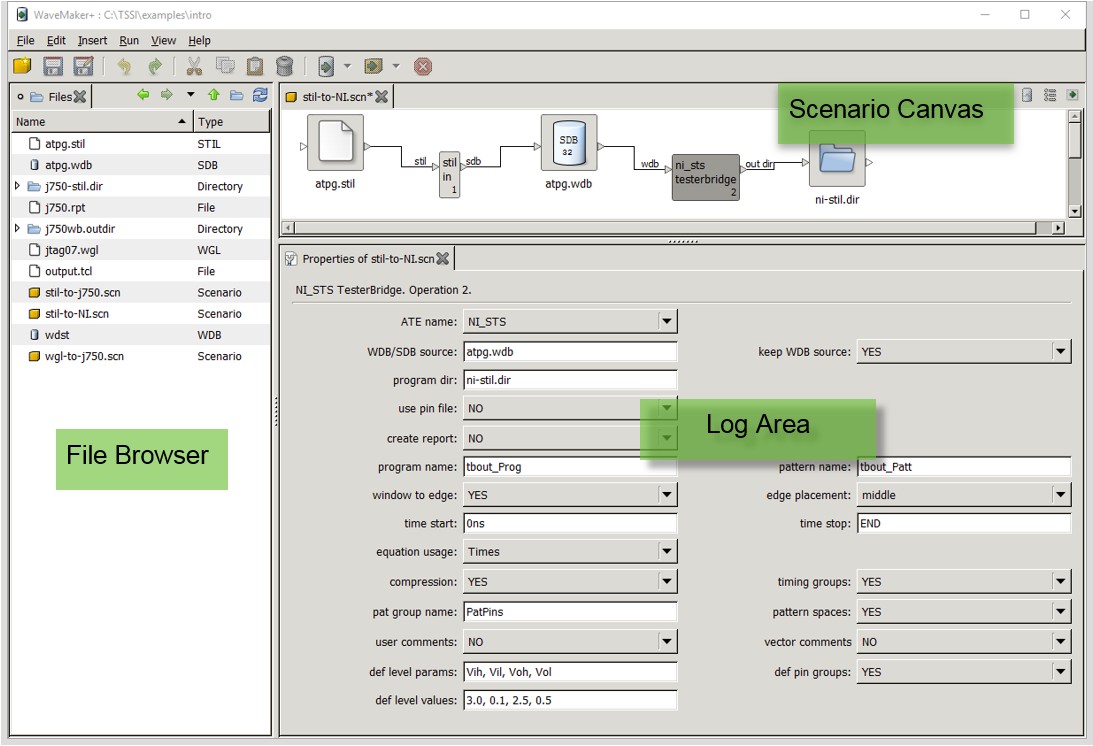Screen dimensions: 1093x746
Task: Click the WDB/SDB source input field
Action: (x=570, y=351)
